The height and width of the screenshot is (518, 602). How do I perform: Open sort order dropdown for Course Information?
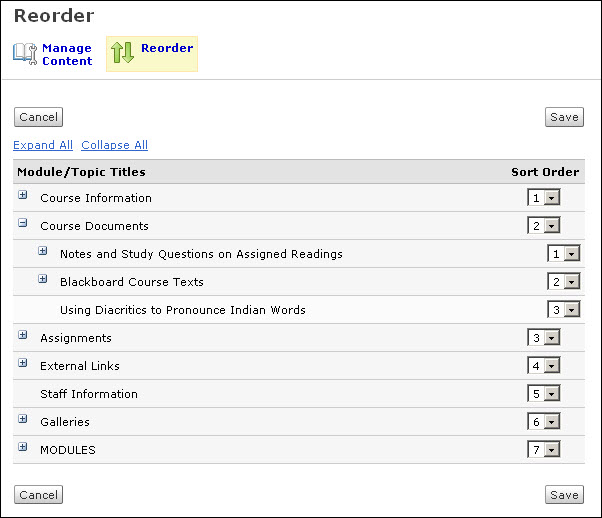click(543, 198)
